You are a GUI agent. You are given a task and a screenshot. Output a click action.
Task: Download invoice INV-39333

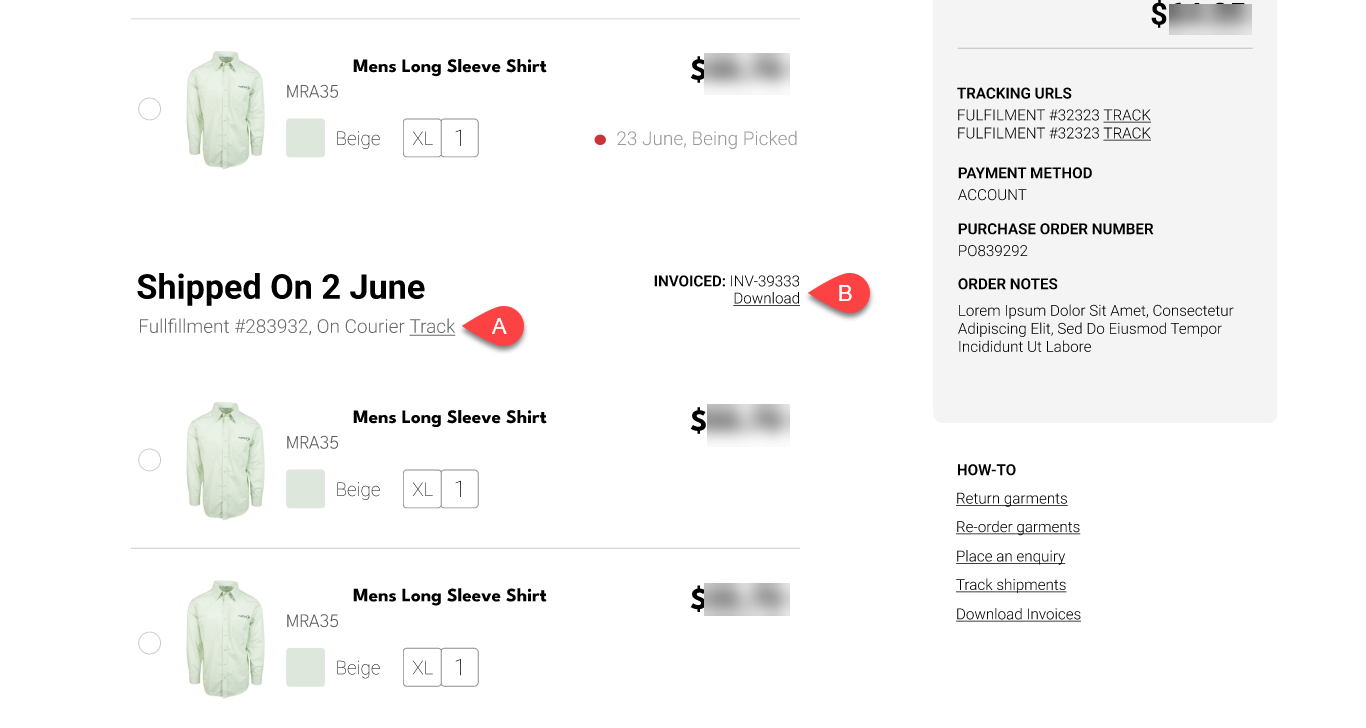click(x=766, y=299)
